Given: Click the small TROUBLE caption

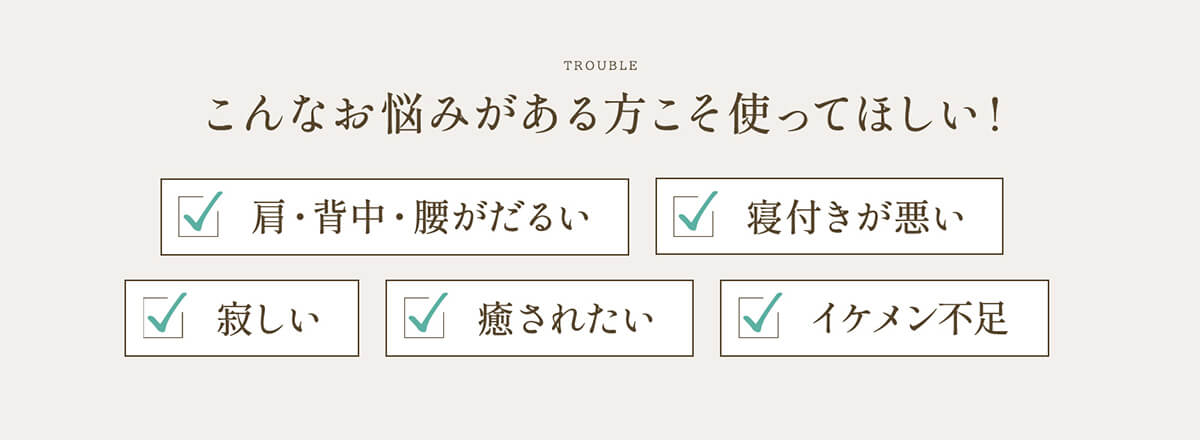Looking at the screenshot, I should [601, 66].
